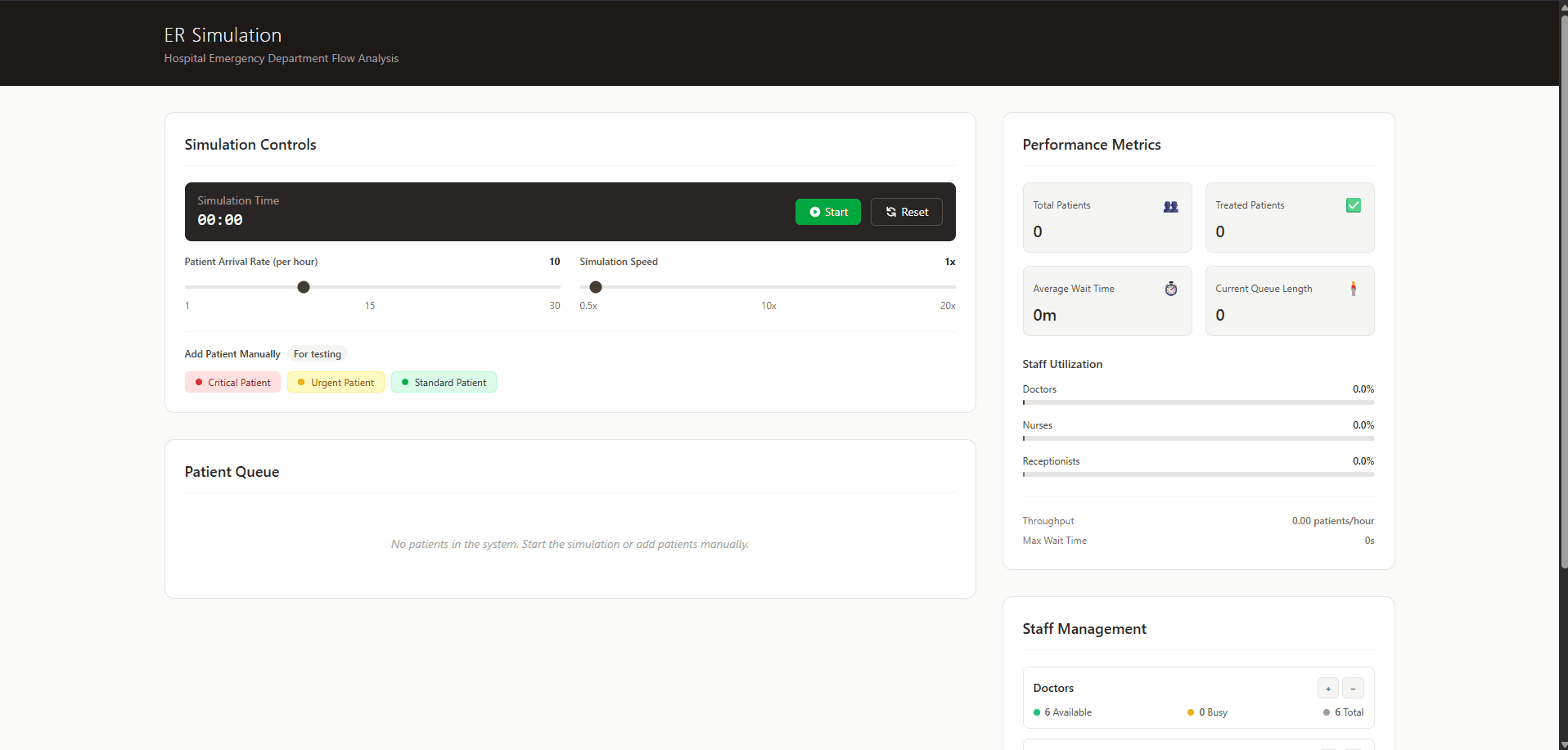
Task: Add a Critical Patient manually
Action: (232, 383)
